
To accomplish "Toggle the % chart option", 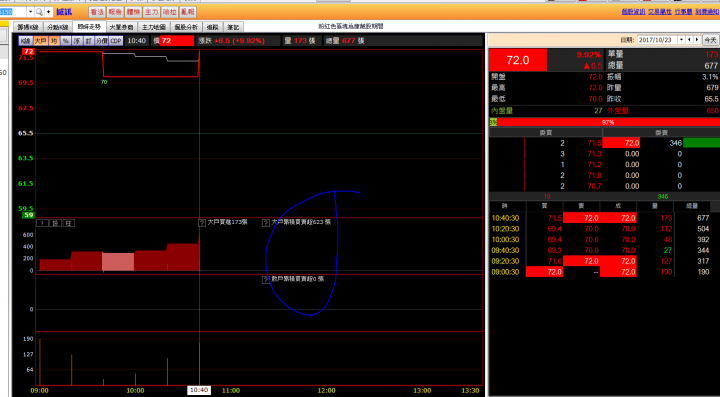I will pyautogui.click(x=66, y=41).
